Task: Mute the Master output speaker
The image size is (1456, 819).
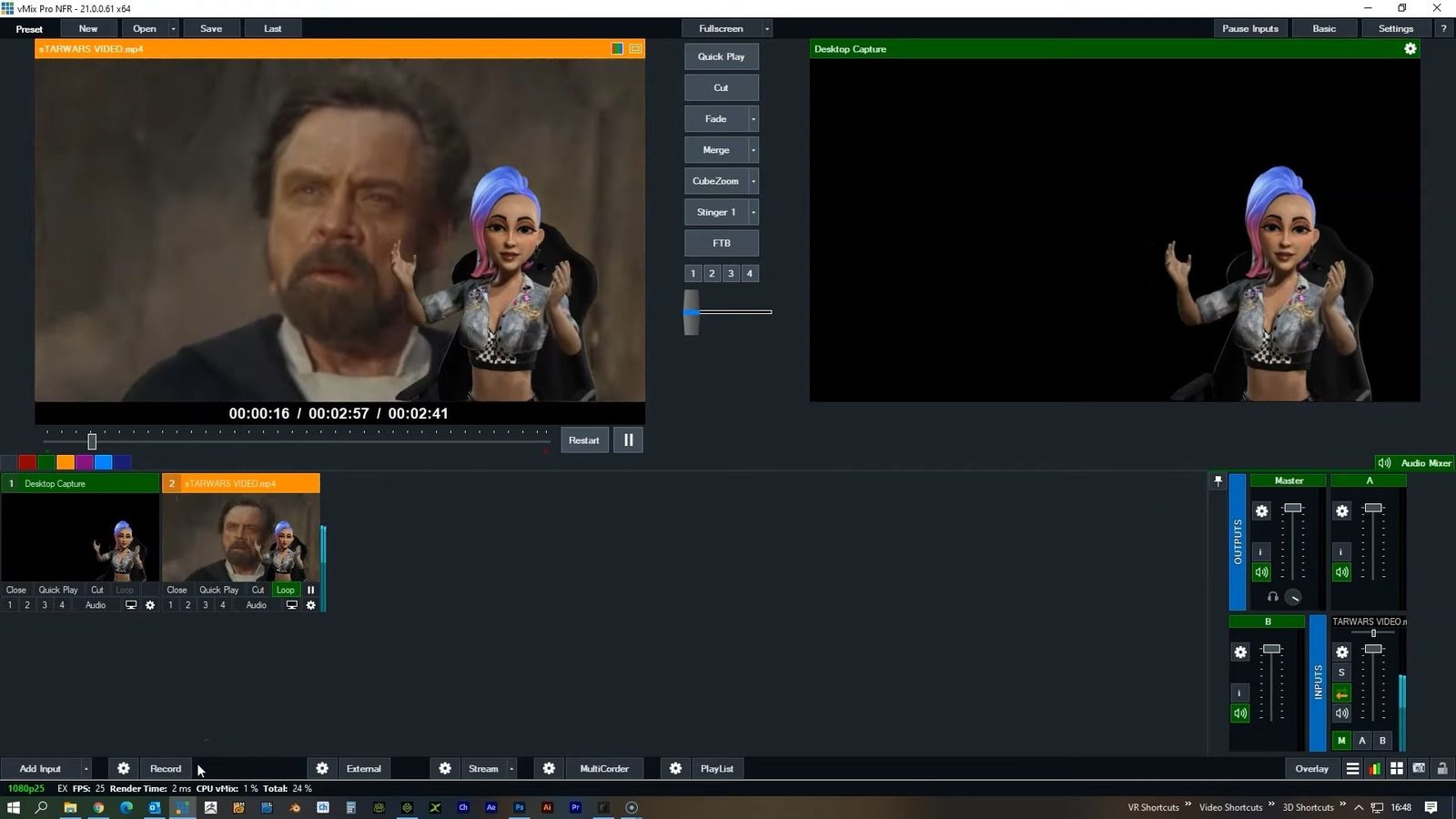Action: [x=1261, y=571]
